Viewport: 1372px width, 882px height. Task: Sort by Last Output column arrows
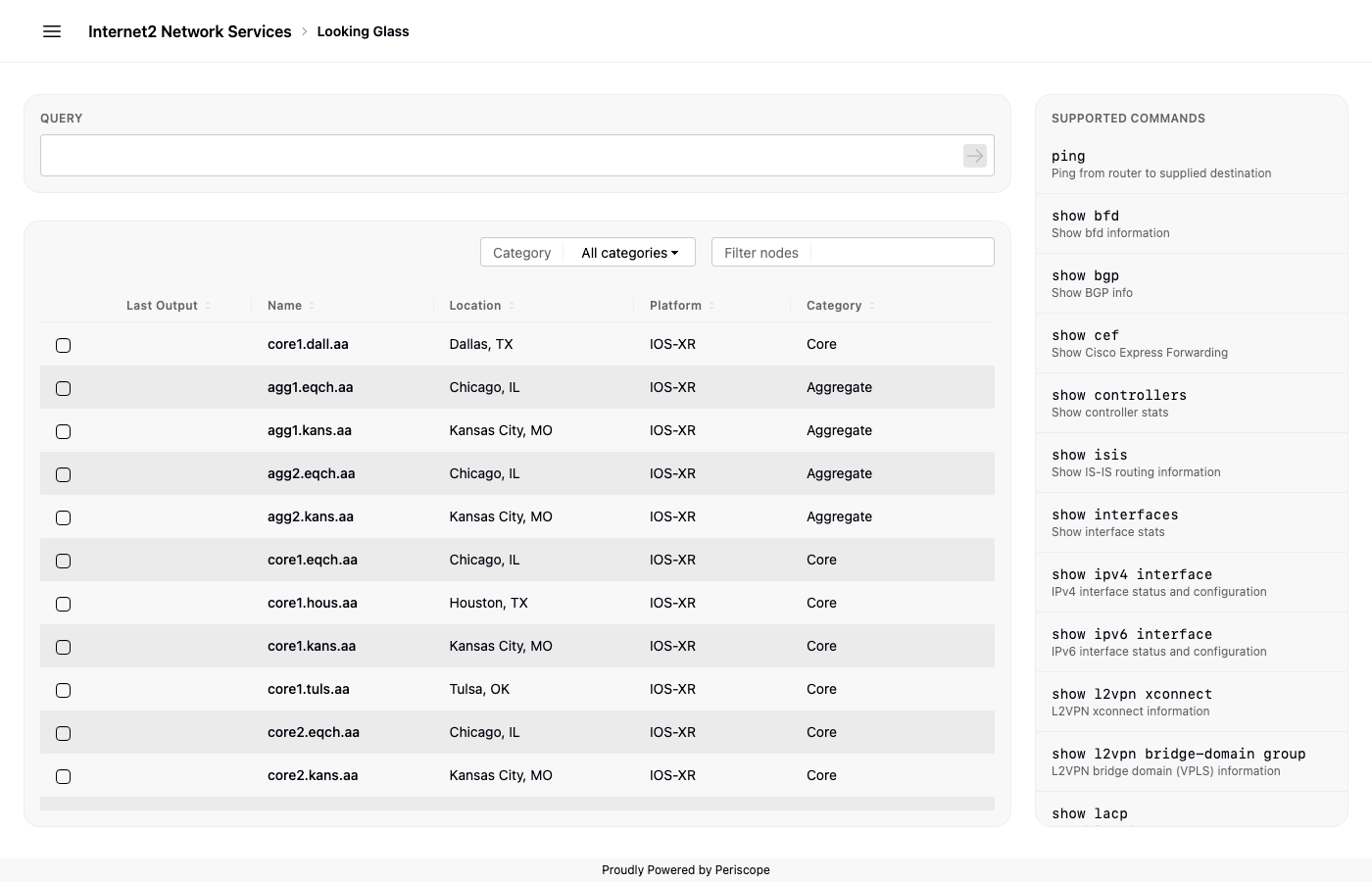pyautogui.click(x=208, y=306)
